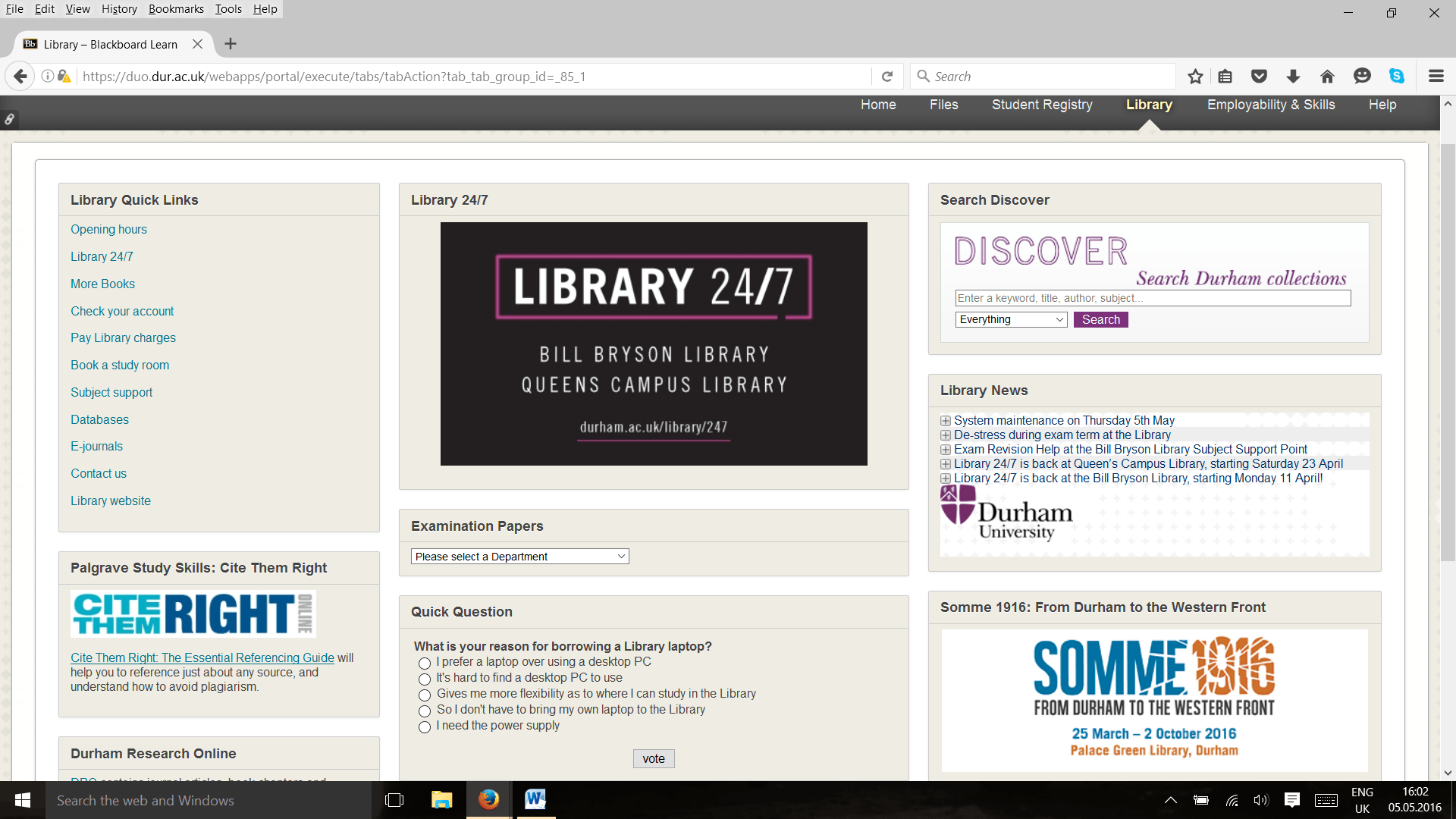1456x819 pixels.
Task: Switch to the Student Registry tab
Action: [1042, 105]
